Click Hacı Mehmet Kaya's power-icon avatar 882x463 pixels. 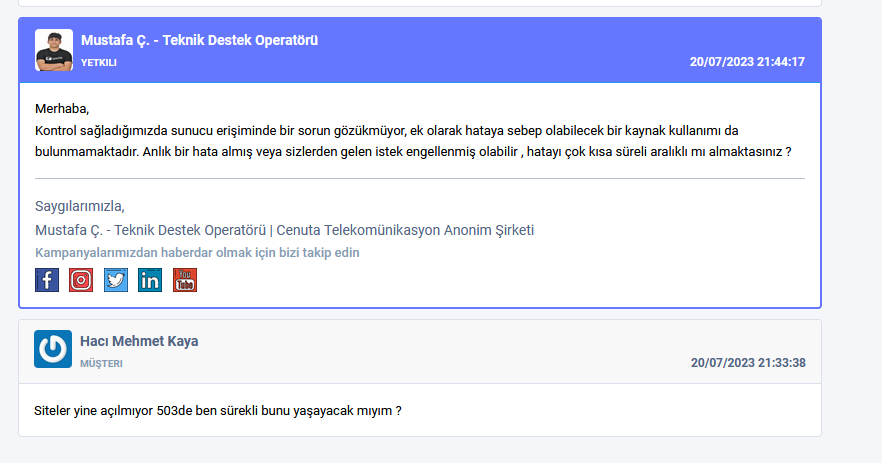[x=53, y=349]
